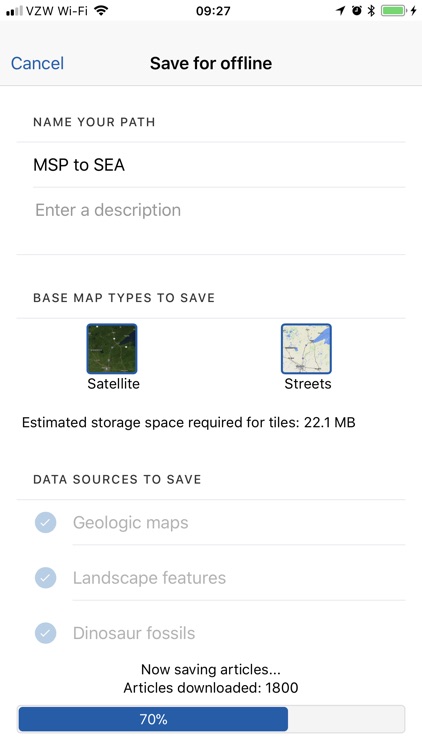Tap the 70% download progress bar
Image resolution: width=422 pixels, height=750 pixels.
coord(211,719)
